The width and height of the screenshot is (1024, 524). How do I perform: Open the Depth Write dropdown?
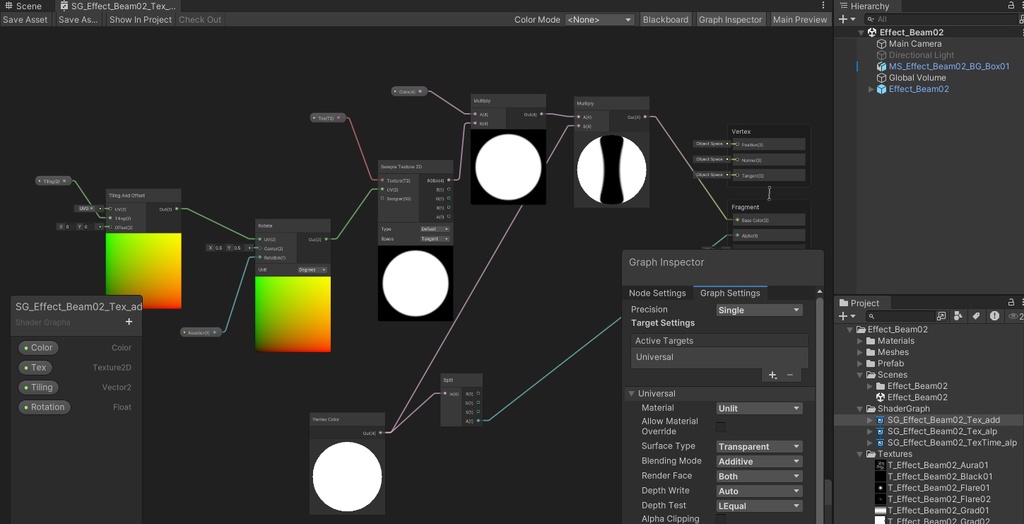759,491
